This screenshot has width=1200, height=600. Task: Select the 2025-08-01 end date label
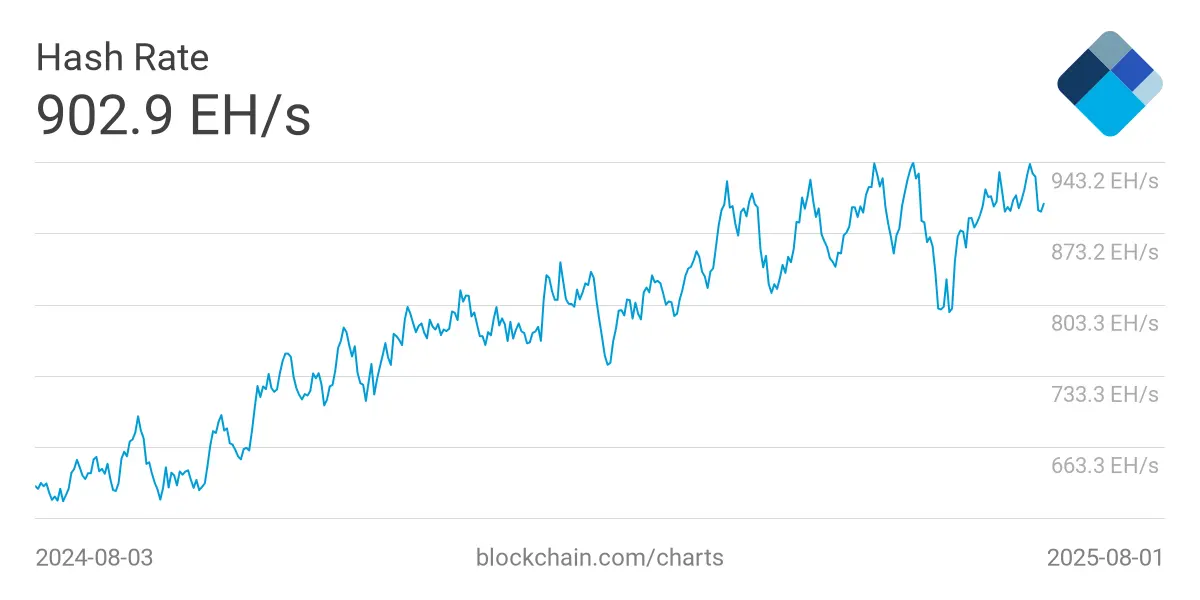coord(1104,557)
